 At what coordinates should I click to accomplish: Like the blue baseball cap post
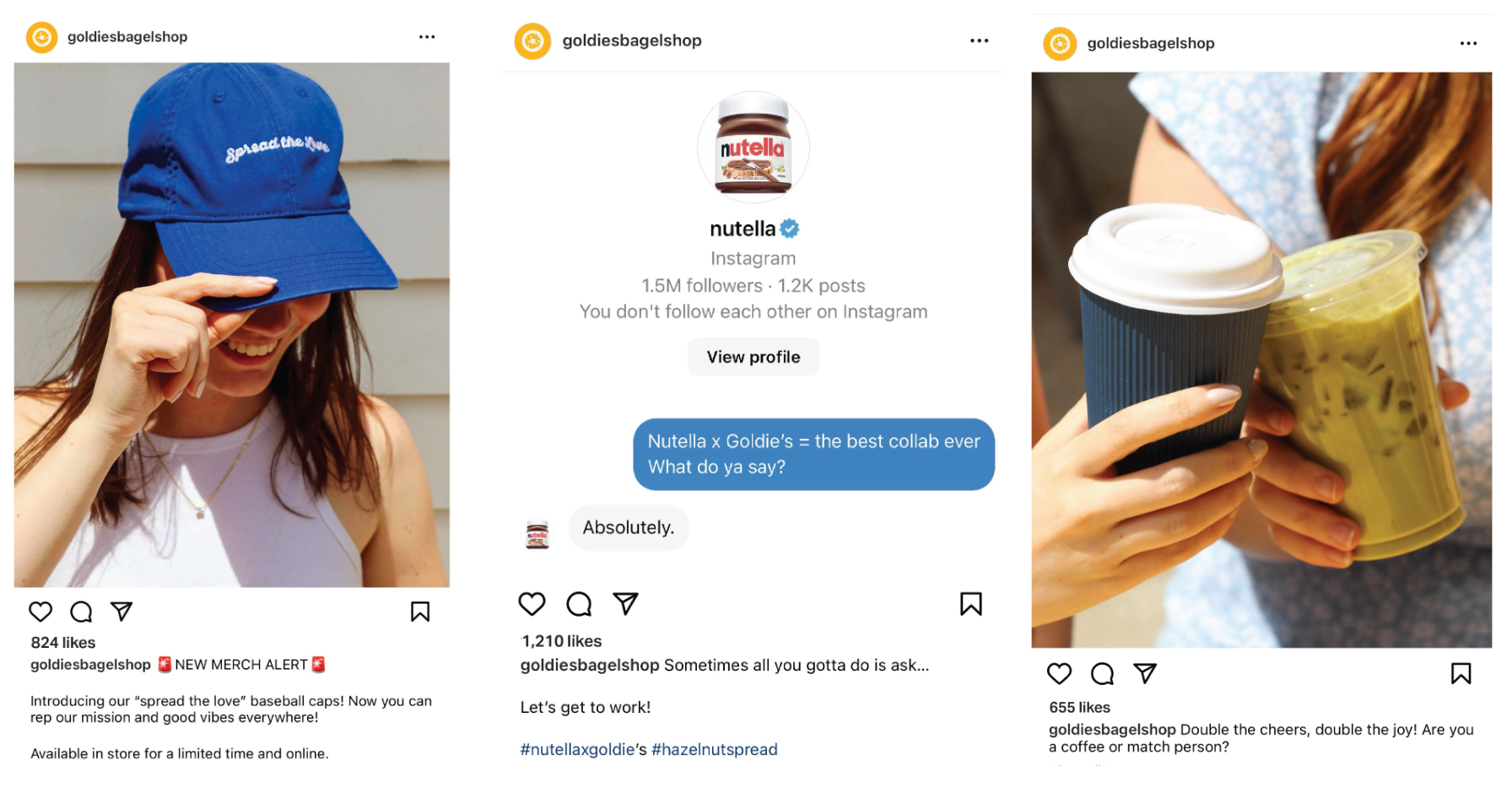point(40,612)
